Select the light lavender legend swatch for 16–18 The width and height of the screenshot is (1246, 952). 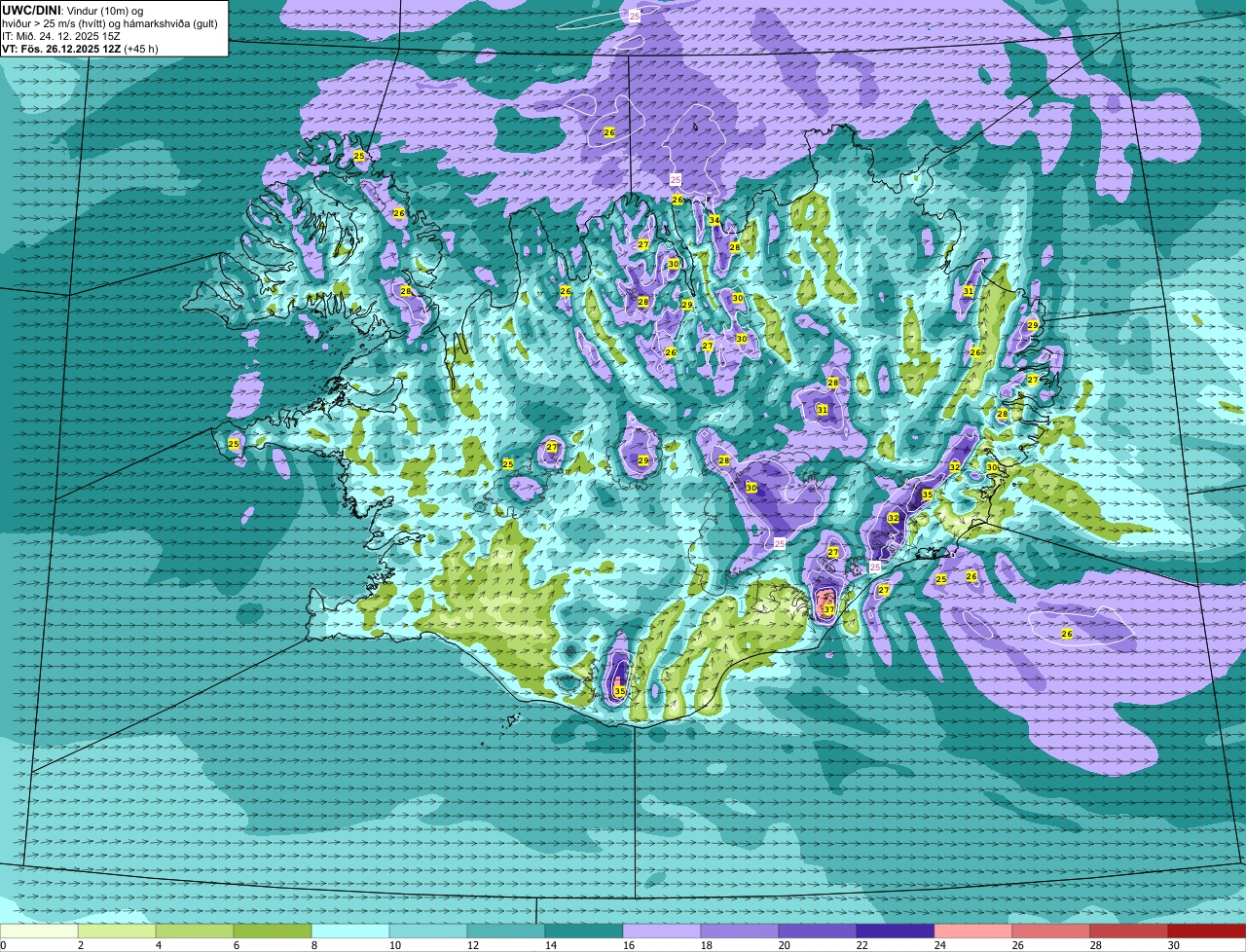[662, 932]
